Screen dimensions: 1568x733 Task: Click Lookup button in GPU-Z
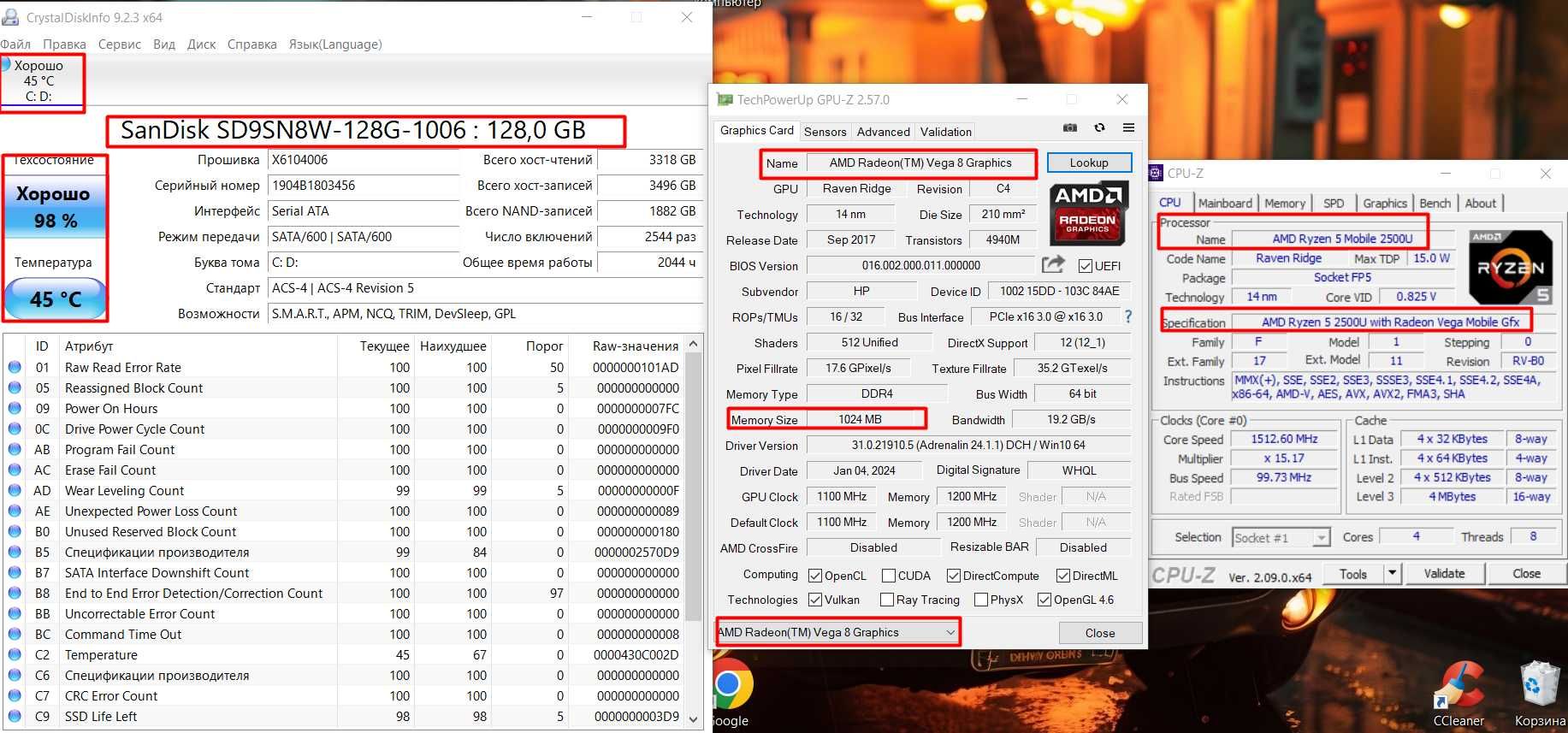click(1089, 163)
